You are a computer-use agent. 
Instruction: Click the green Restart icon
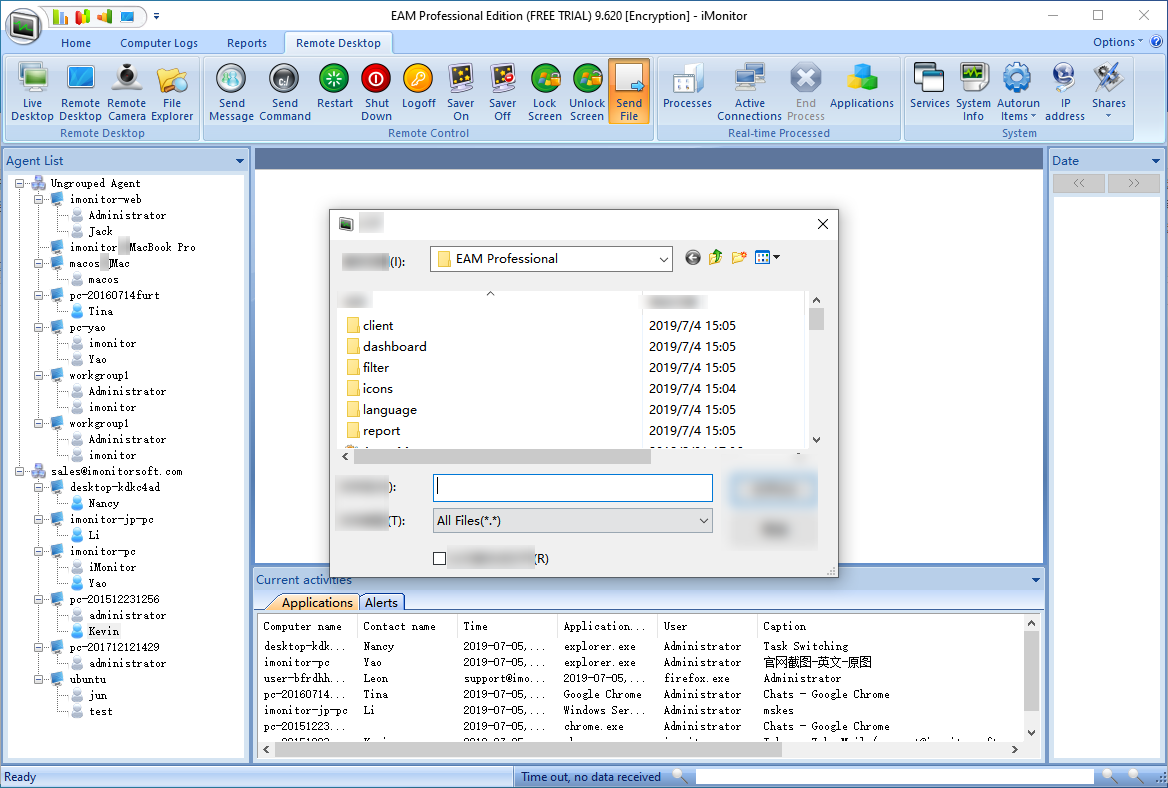pos(334,86)
